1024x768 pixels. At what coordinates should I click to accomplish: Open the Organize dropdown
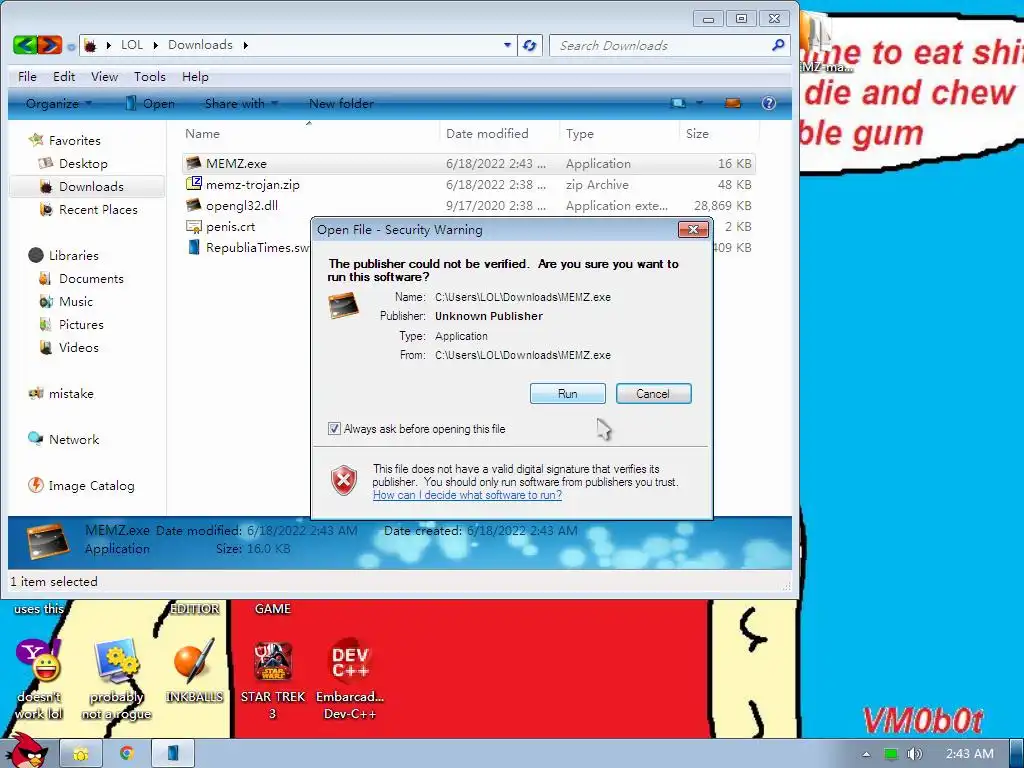coord(59,104)
